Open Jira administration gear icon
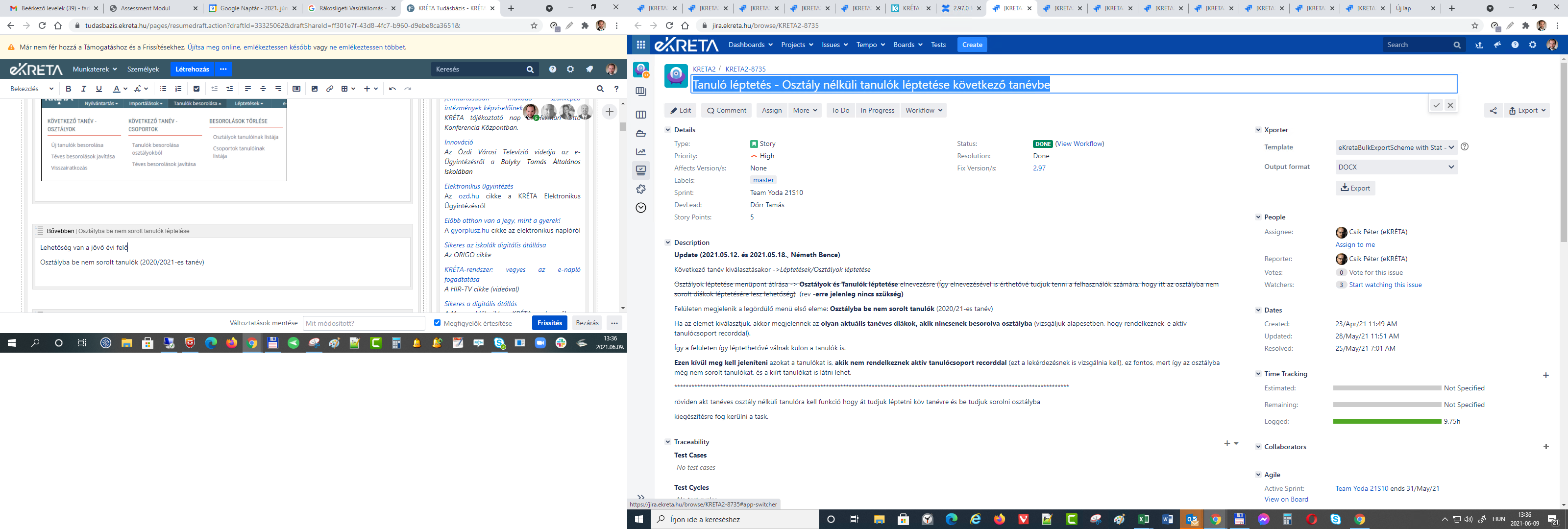 coord(1533,45)
